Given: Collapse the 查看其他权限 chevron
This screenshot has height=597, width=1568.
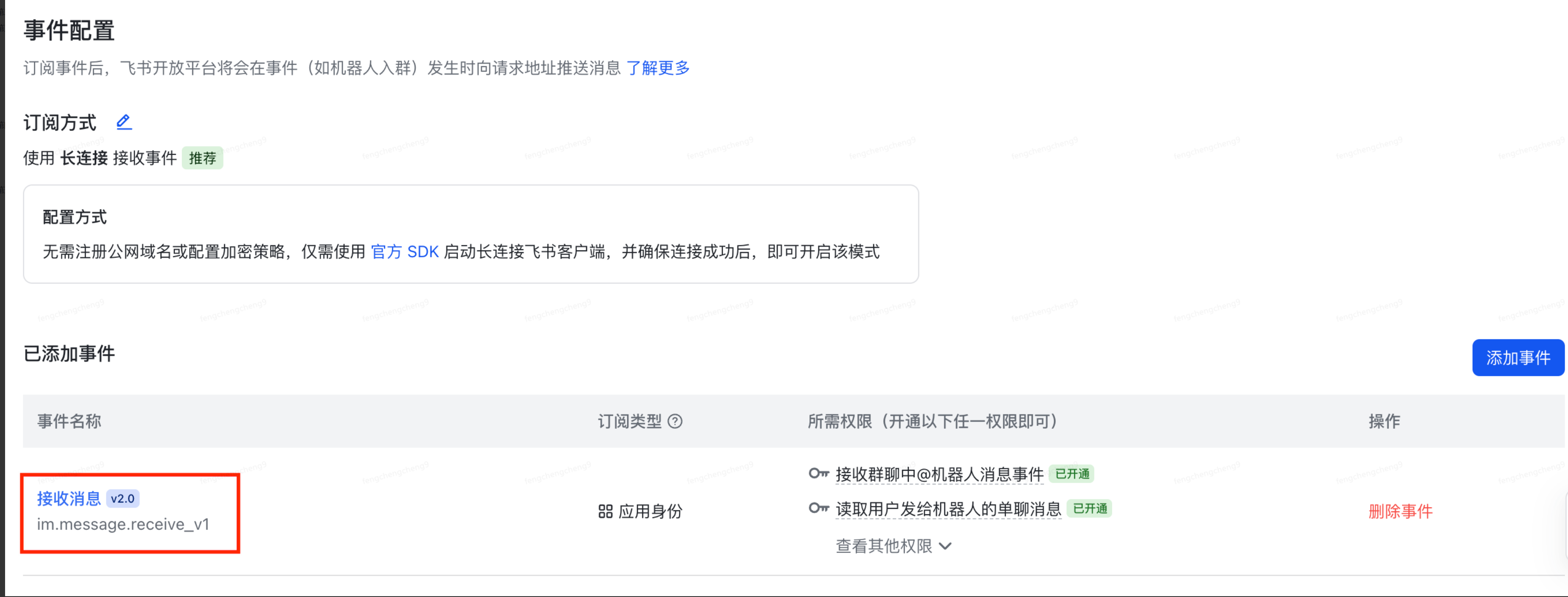Looking at the screenshot, I should tap(945, 546).
